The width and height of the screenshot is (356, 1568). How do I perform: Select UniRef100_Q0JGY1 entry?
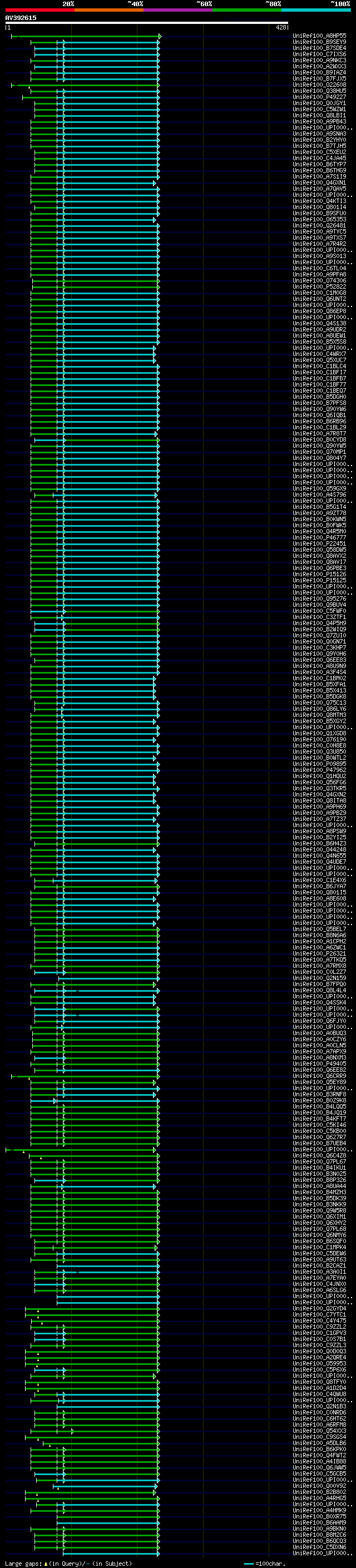click(x=319, y=103)
